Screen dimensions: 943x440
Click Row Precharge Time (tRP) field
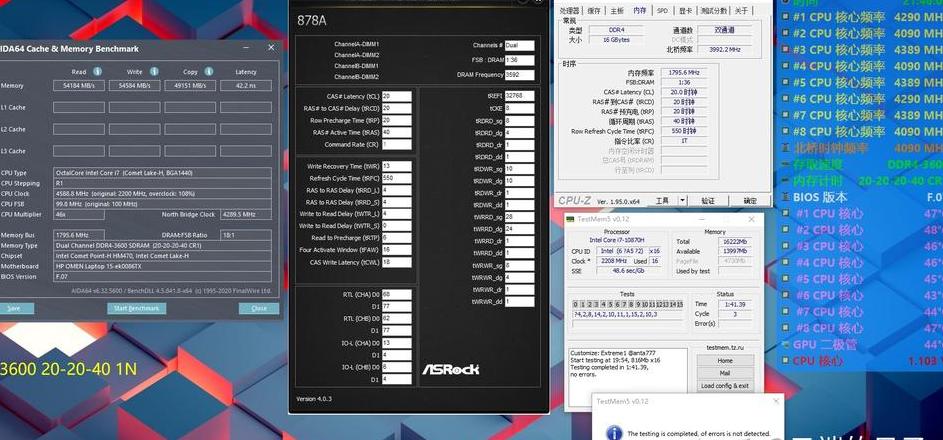396,120
